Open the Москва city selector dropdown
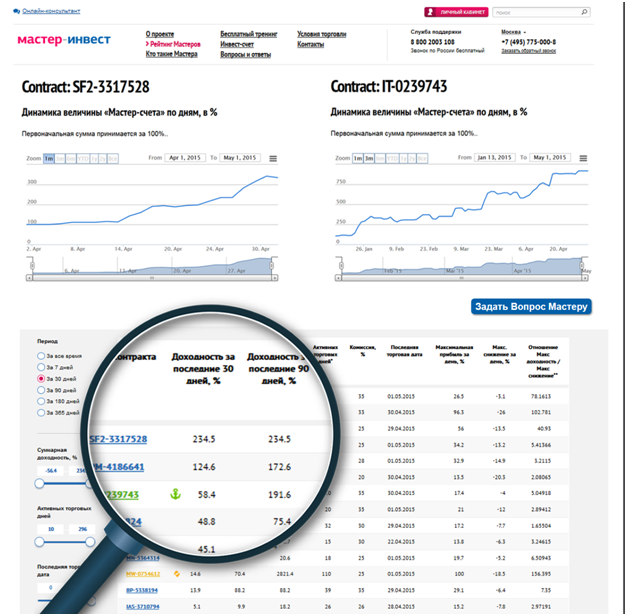627x616 pixels. pos(513,32)
